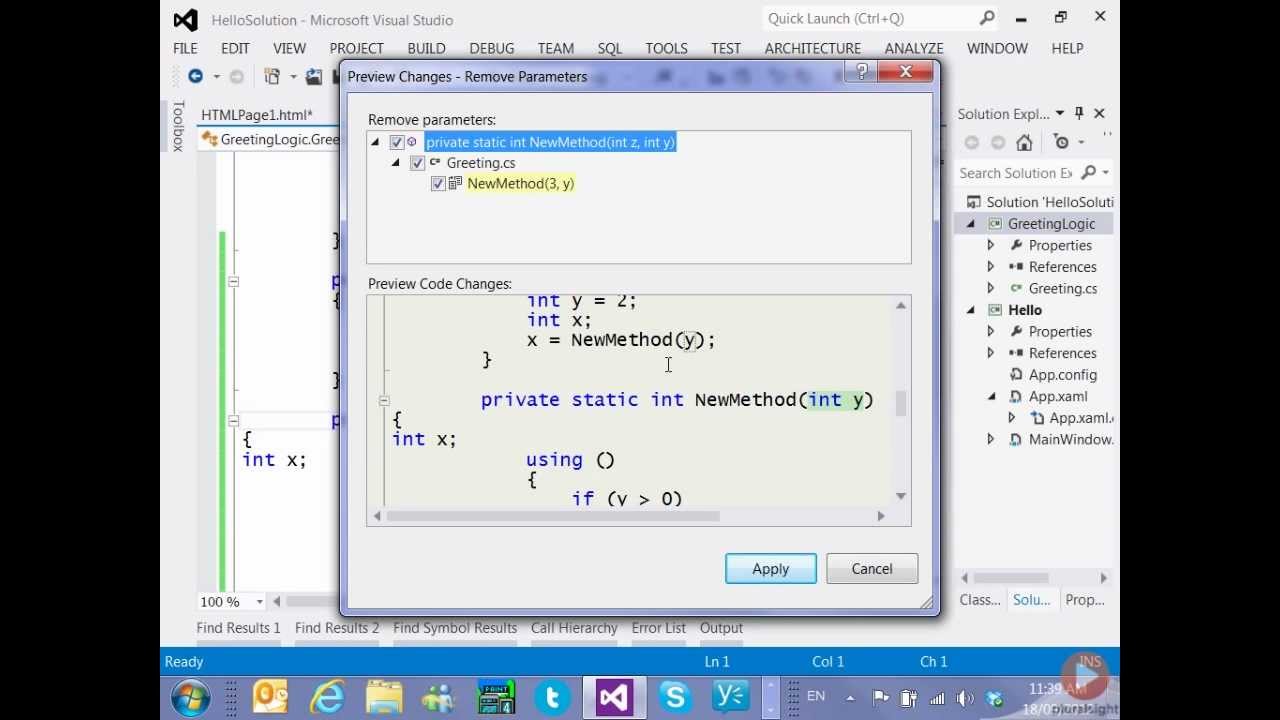This screenshot has height=720, width=1280.
Task: Switch to the Find Results 1 tab
Action: click(x=239, y=628)
